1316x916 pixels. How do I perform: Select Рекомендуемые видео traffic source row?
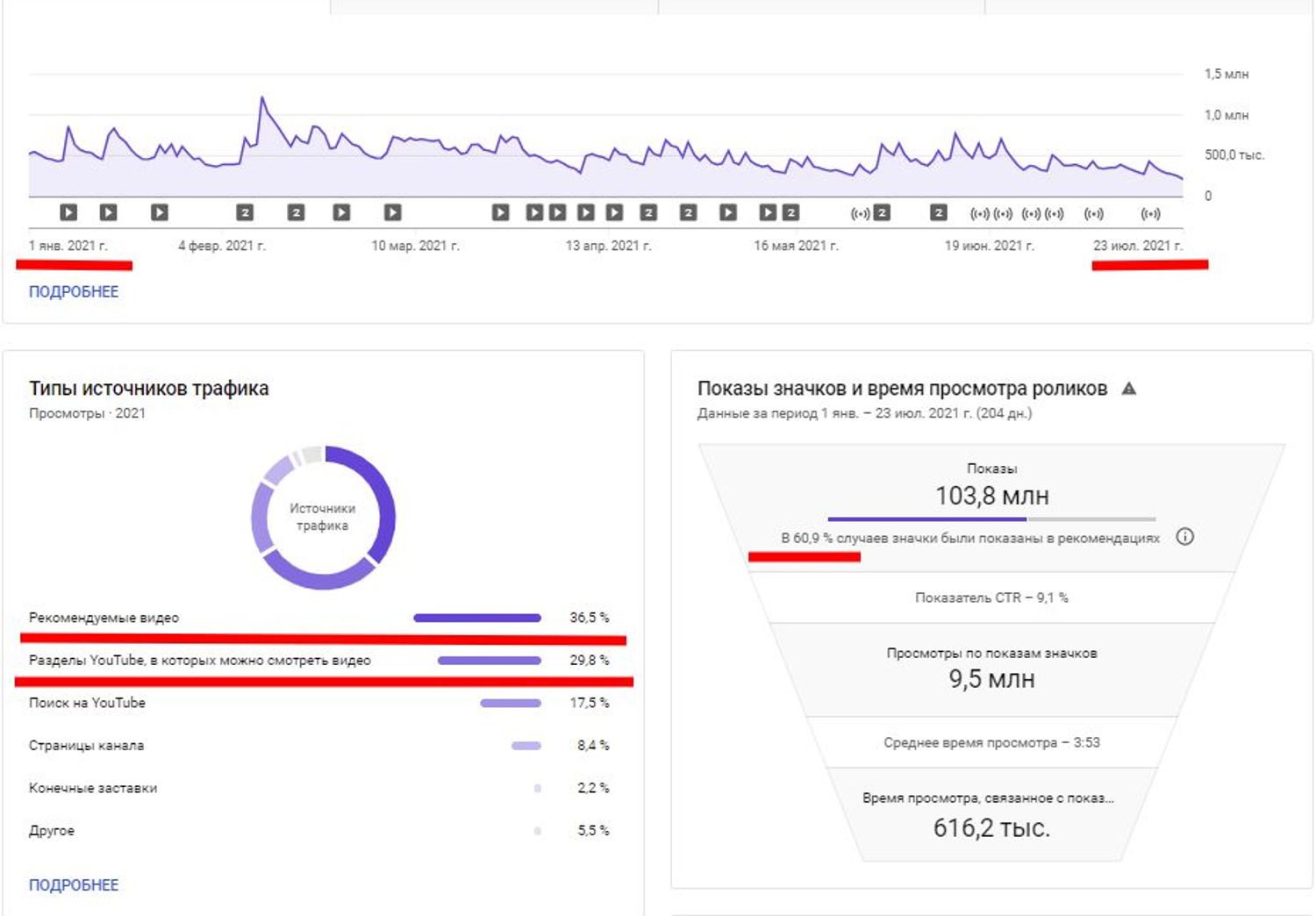click(x=319, y=618)
